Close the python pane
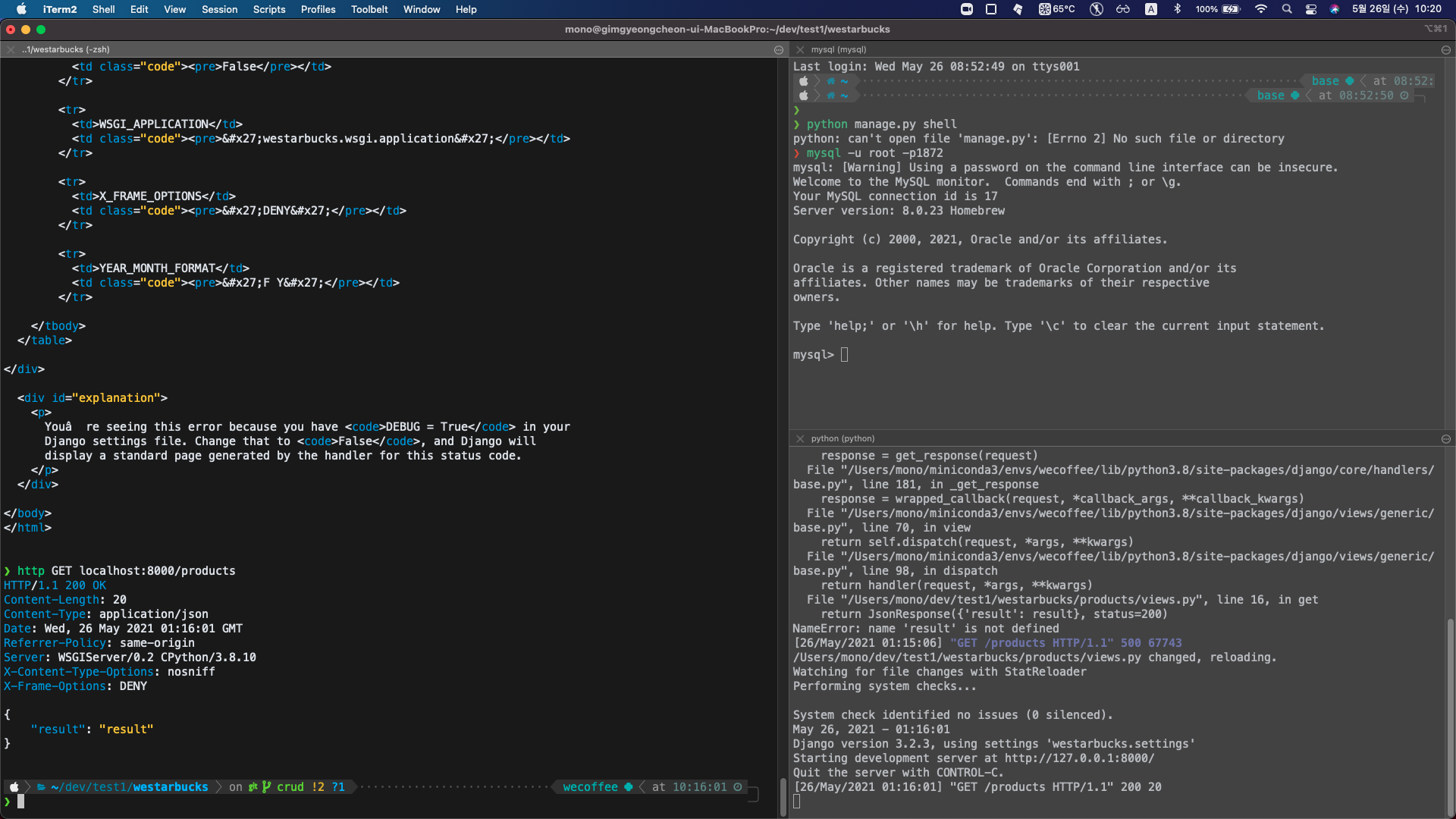This screenshot has height=819, width=1456. tap(800, 439)
